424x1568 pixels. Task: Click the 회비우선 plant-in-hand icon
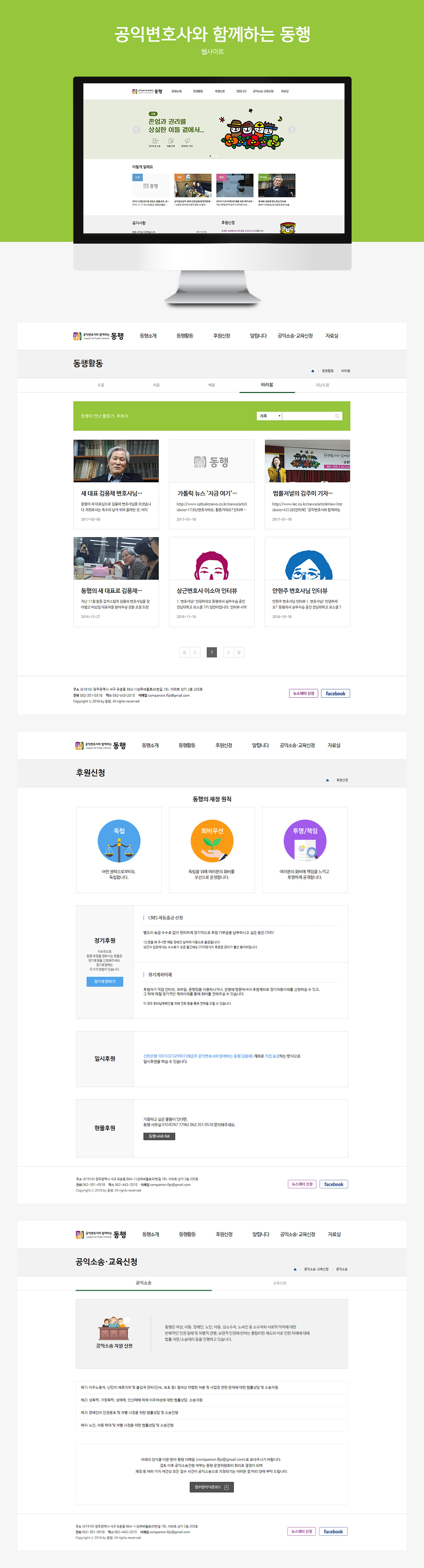(x=212, y=841)
